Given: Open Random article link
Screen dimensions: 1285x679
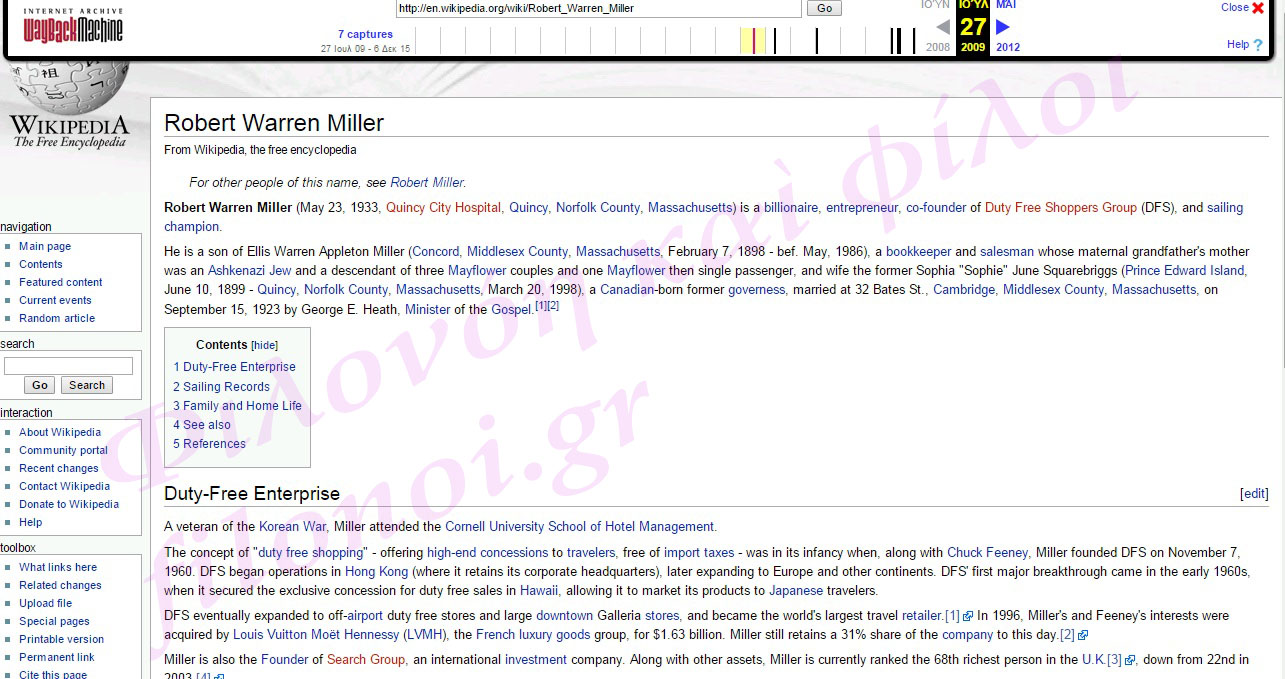Looking at the screenshot, I should tap(57, 318).
